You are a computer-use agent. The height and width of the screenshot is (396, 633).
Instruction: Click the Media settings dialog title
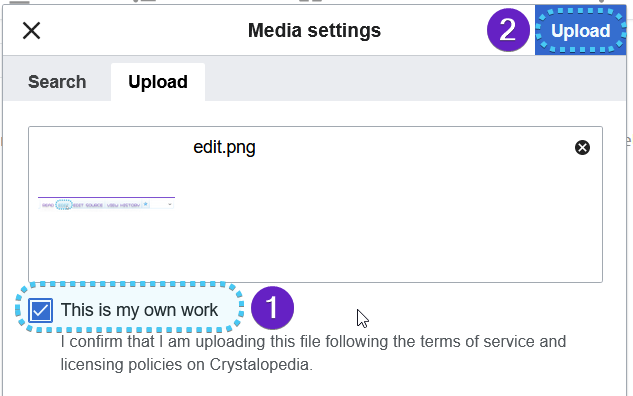[314, 31]
